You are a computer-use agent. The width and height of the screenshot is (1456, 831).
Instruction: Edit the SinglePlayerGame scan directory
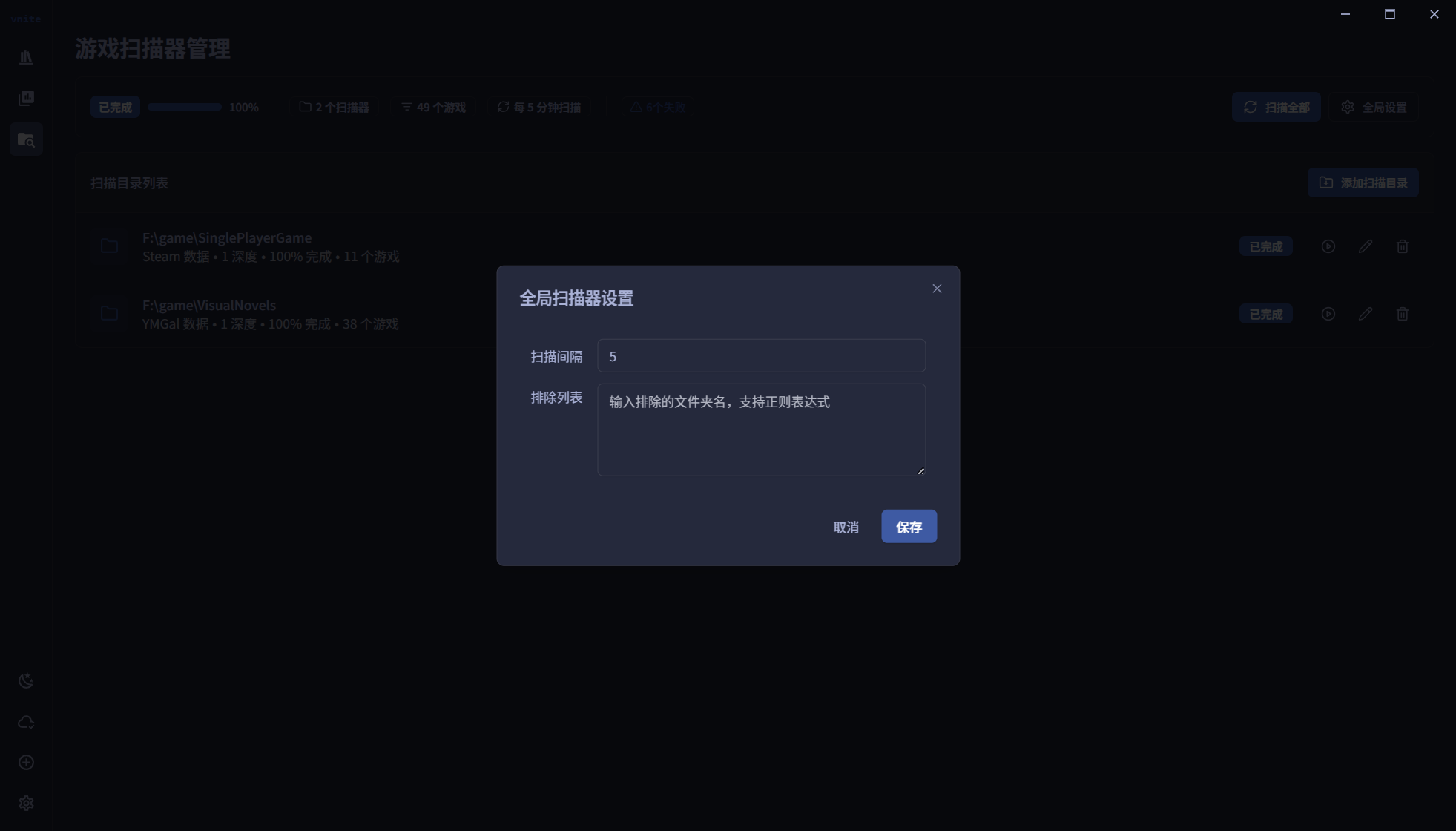click(1365, 246)
